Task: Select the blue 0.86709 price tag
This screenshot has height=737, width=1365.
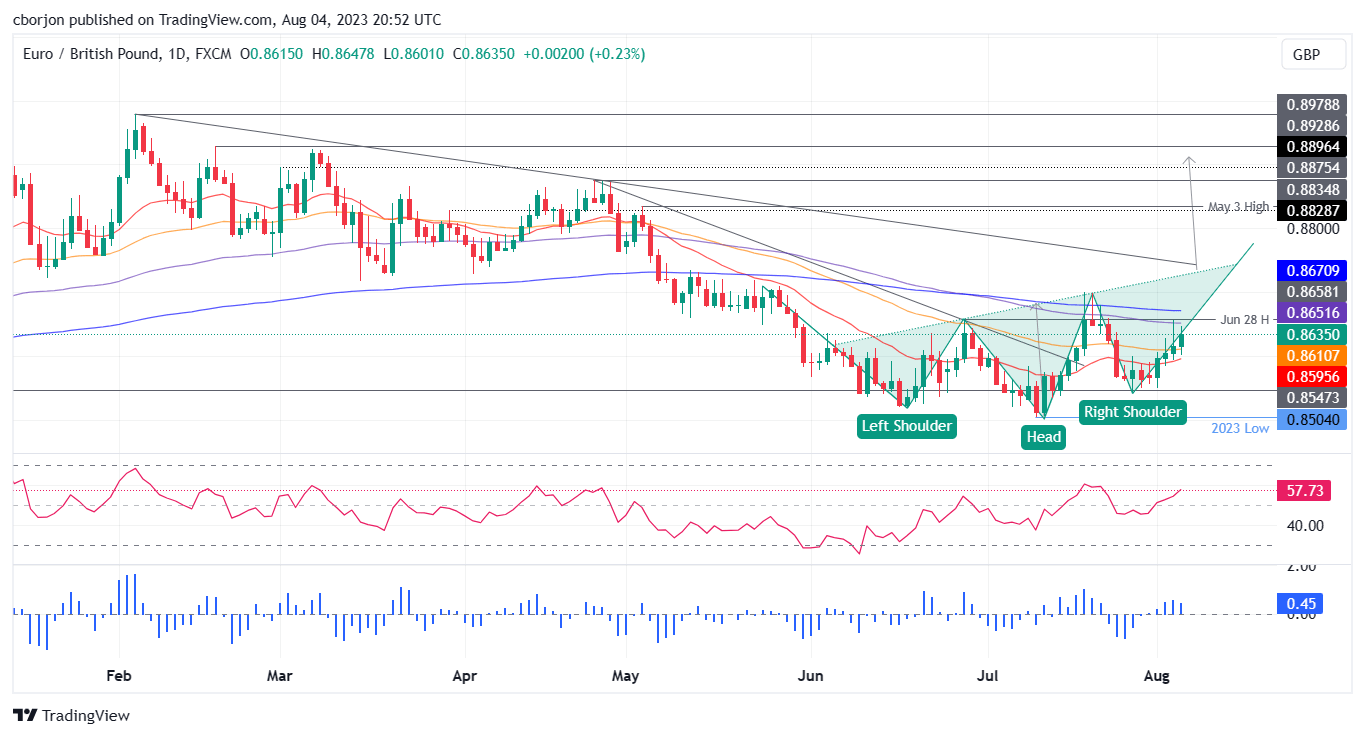Action: (x=1311, y=270)
